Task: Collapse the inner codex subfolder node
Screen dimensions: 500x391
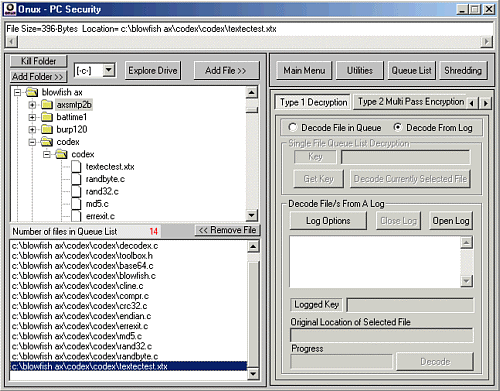Action: pyautogui.click(x=47, y=154)
